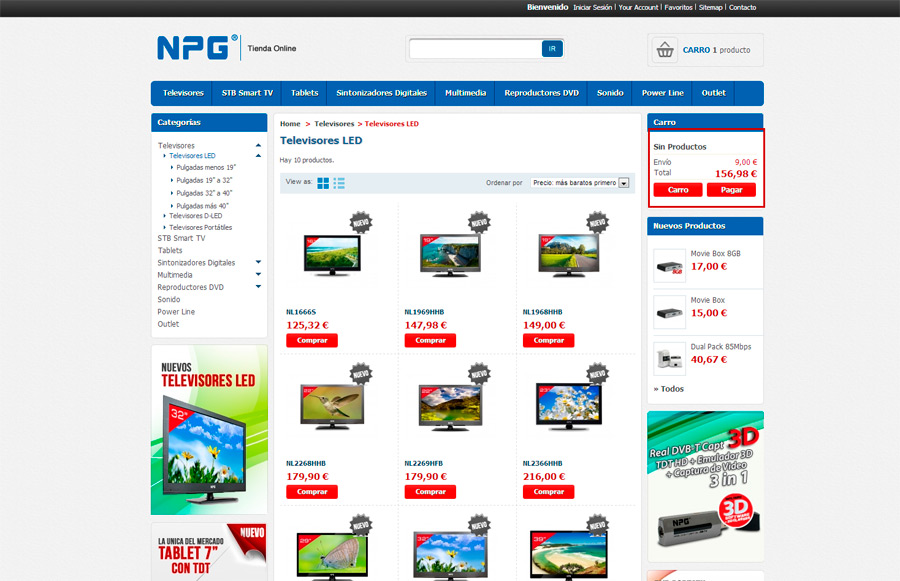Screen dimensions: 900x581
Task: Click Comprar for NL1968HHB
Action: tap(548, 340)
